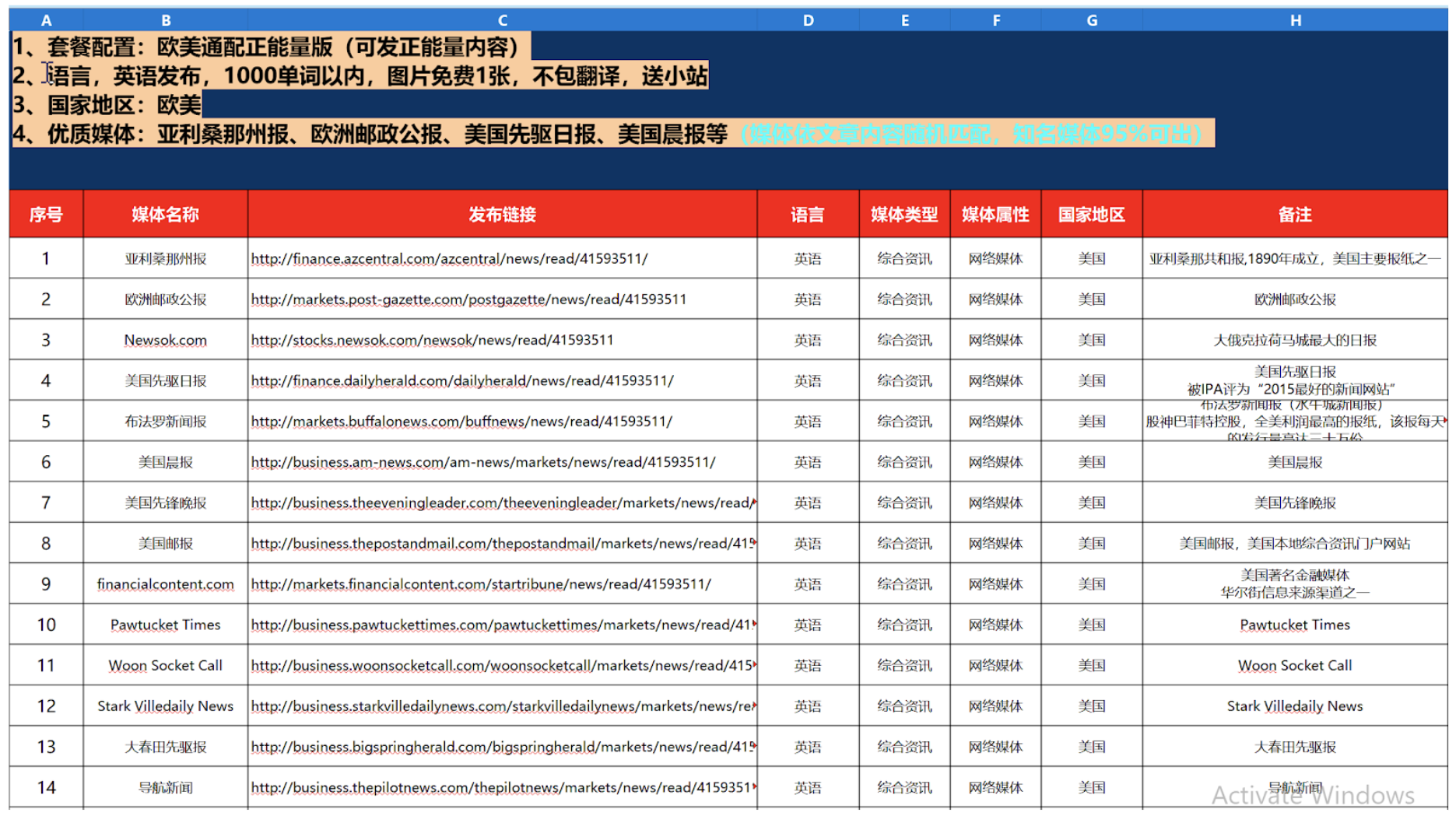Select the financialcontent.com media name cell
The image size is (1456, 816).
pyautogui.click(x=166, y=584)
